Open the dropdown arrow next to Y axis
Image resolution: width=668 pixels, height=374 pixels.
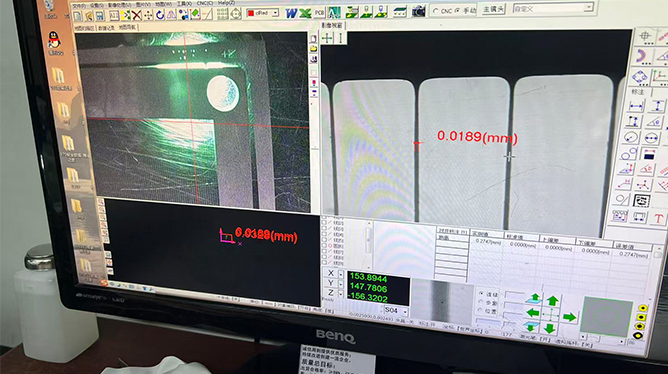341,284
